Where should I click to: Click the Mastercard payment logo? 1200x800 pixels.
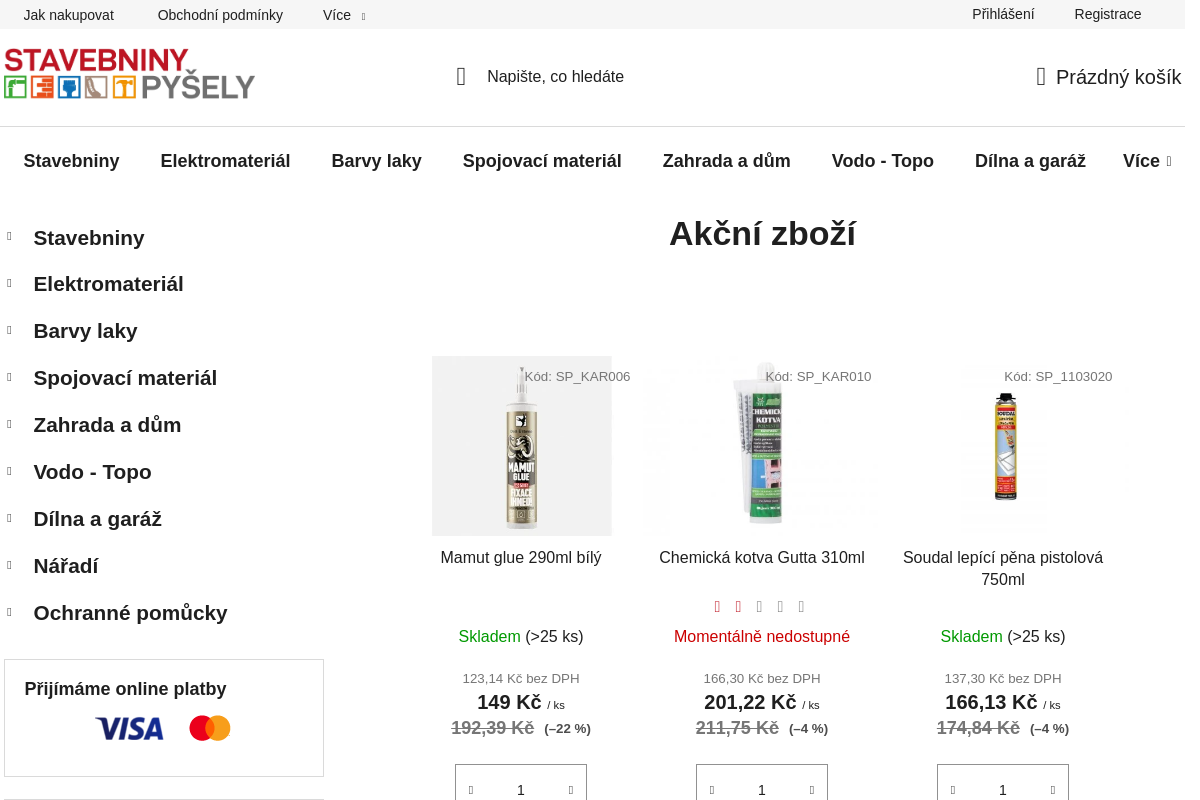(210, 728)
